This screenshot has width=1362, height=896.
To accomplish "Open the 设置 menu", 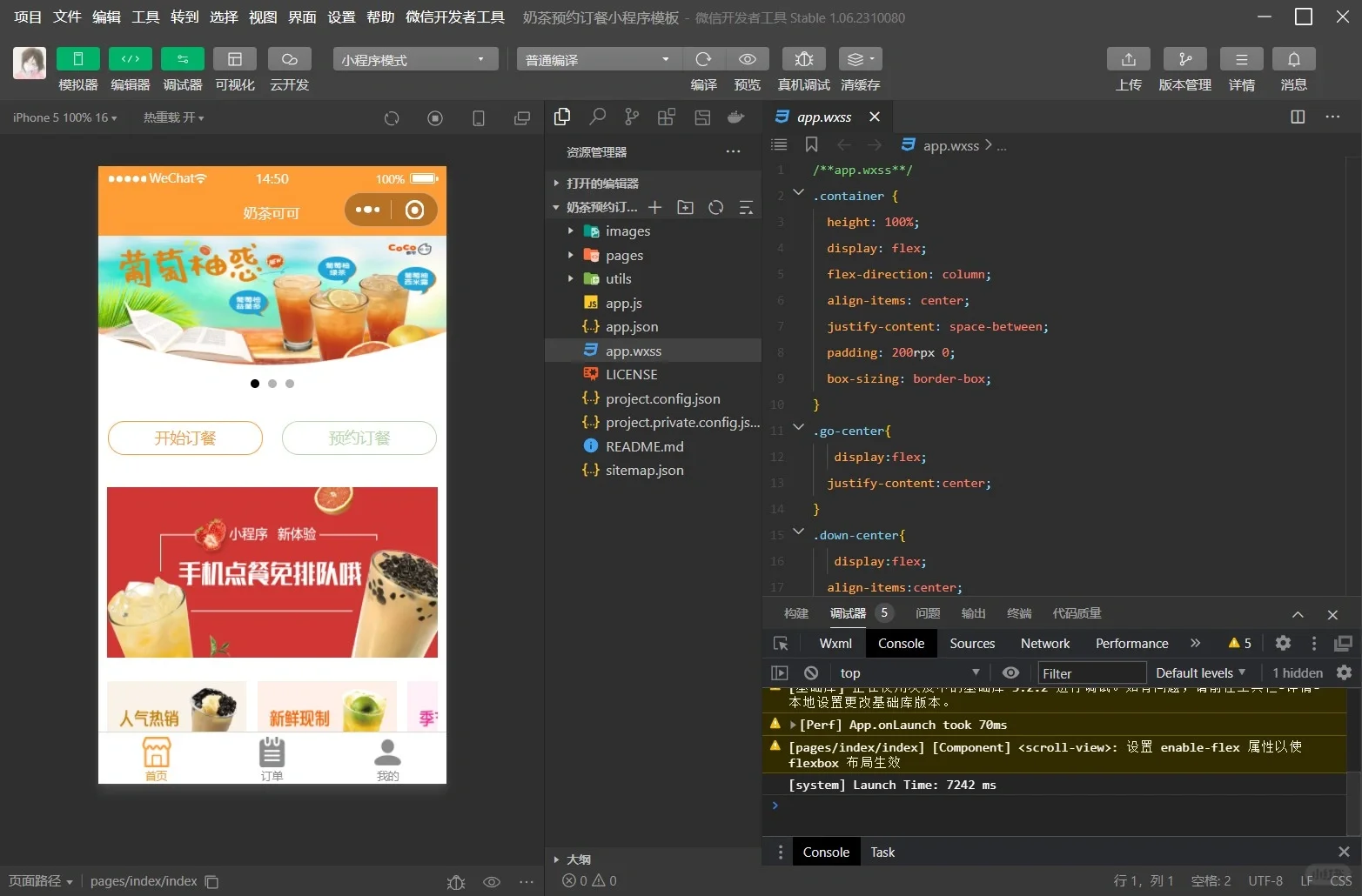I will [x=341, y=17].
